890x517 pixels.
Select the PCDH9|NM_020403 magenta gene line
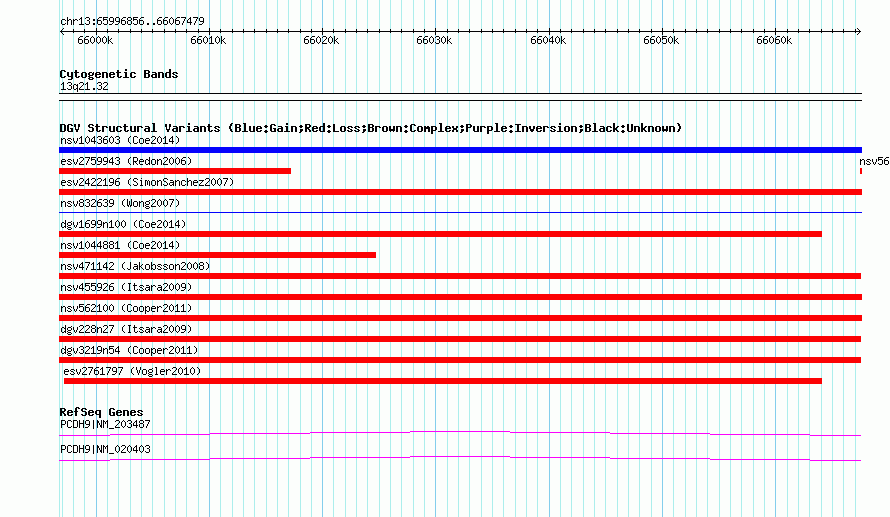460,459
